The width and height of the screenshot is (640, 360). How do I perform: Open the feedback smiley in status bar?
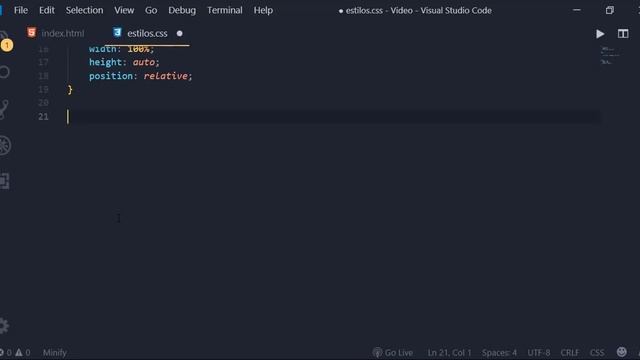pos(622,352)
